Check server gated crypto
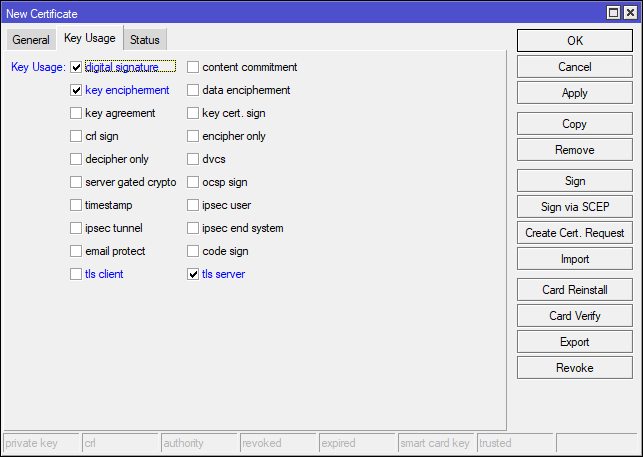The height and width of the screenshot is (458, 643). (76, 182)
